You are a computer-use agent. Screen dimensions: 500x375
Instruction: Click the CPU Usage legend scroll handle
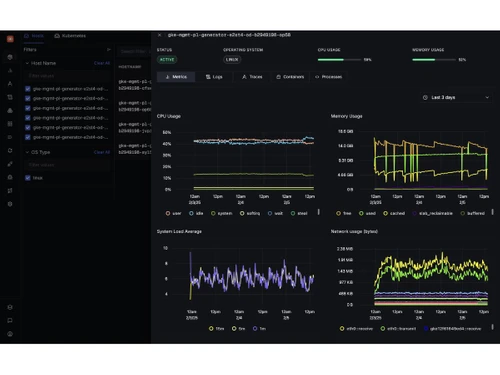pyautogui.click(x=319, y=212)
